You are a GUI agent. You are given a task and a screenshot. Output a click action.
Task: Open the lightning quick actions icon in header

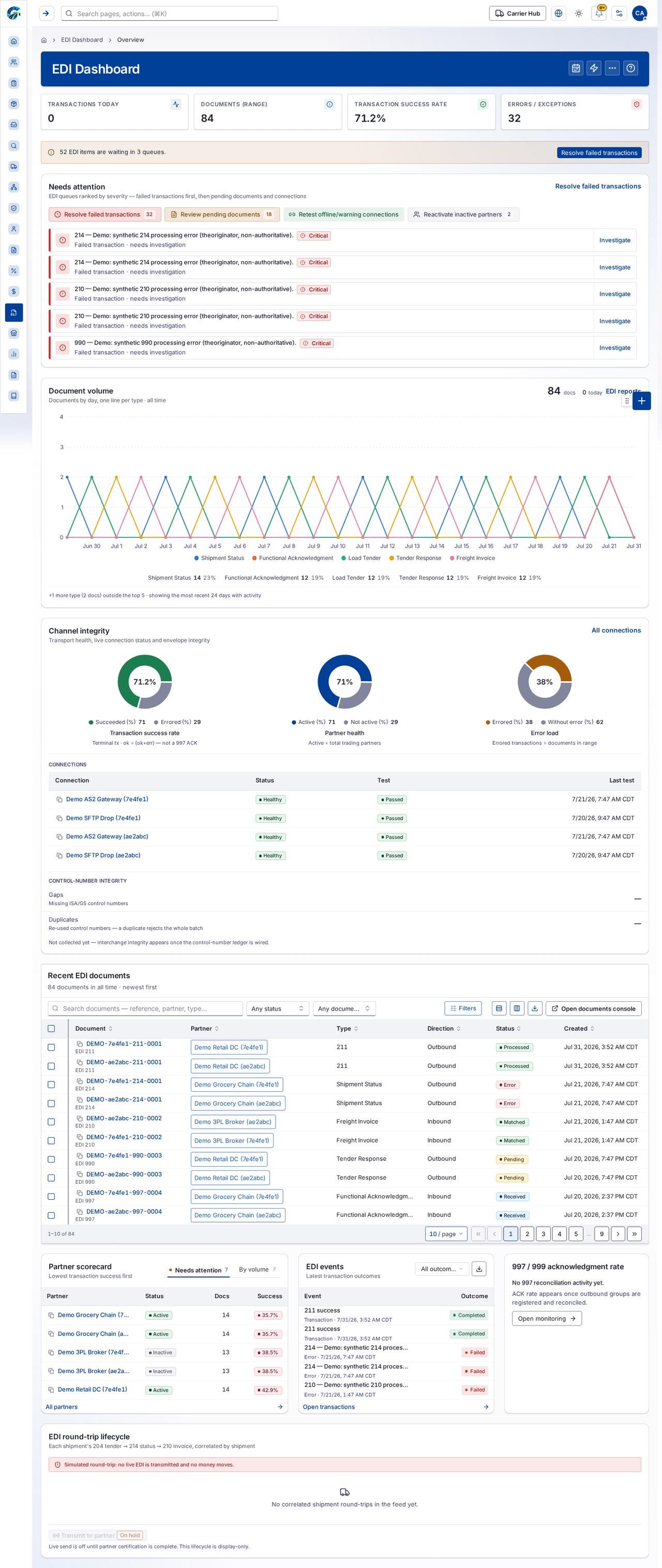[594, 68]
